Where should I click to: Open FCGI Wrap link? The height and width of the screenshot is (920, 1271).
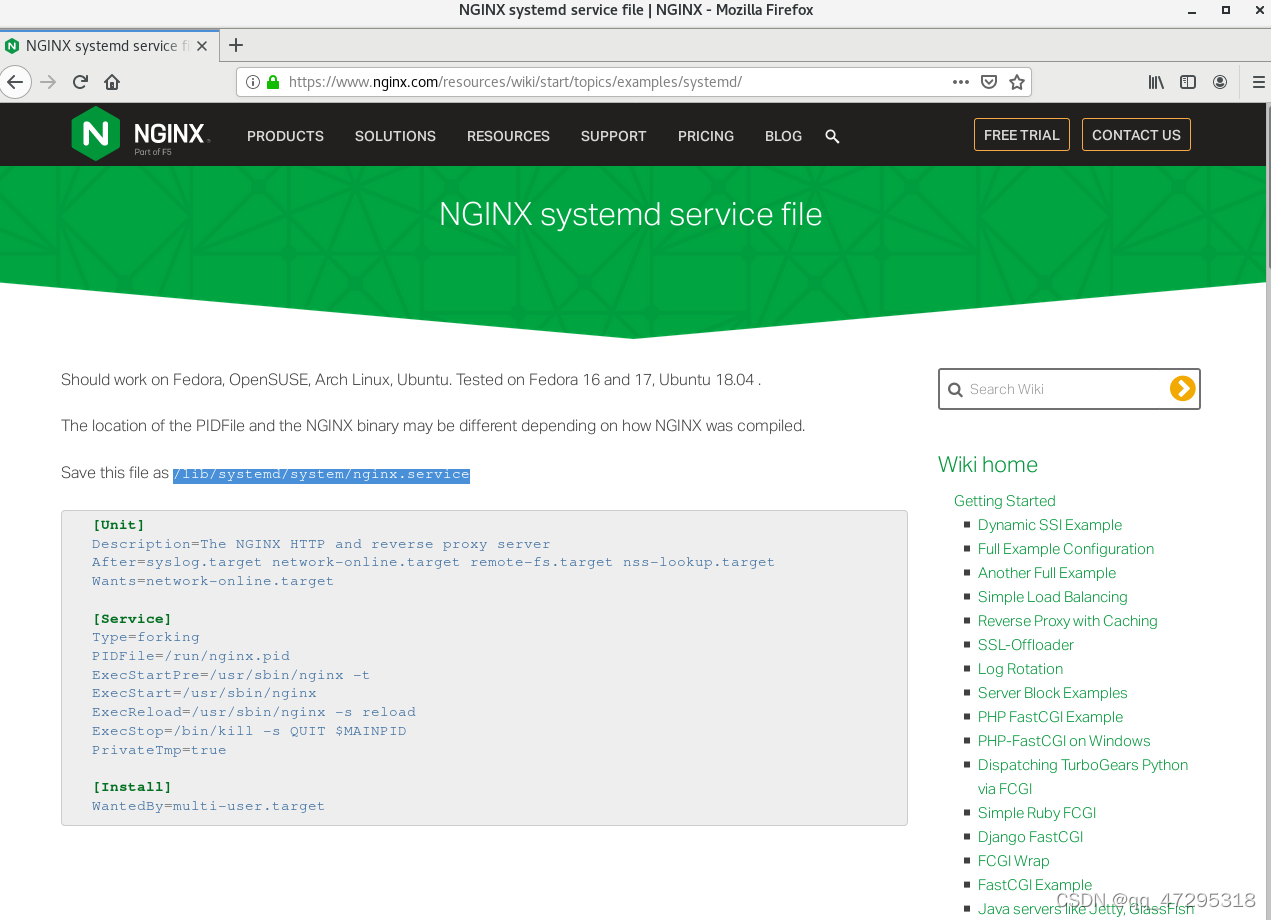(1014, 861)
